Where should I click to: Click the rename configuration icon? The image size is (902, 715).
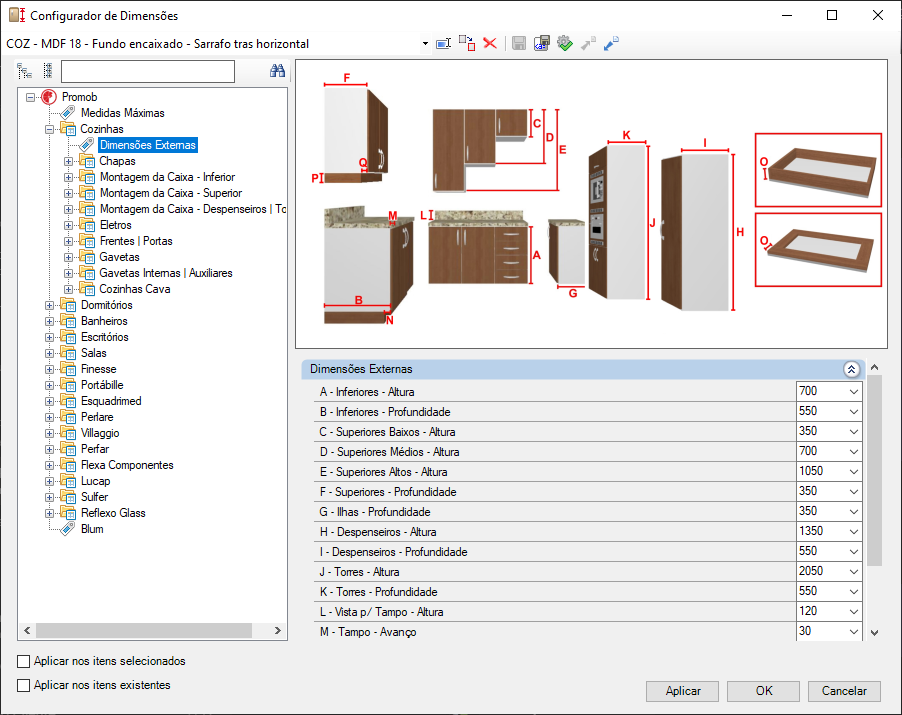click(x=444, y=44)
